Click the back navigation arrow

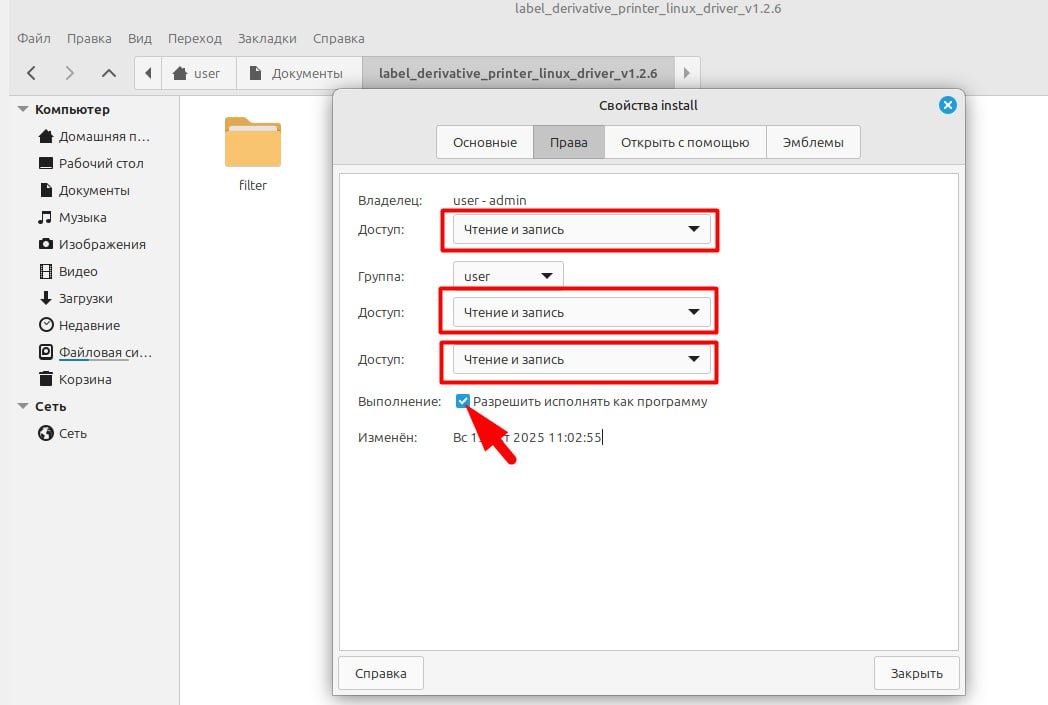(32, 73)
